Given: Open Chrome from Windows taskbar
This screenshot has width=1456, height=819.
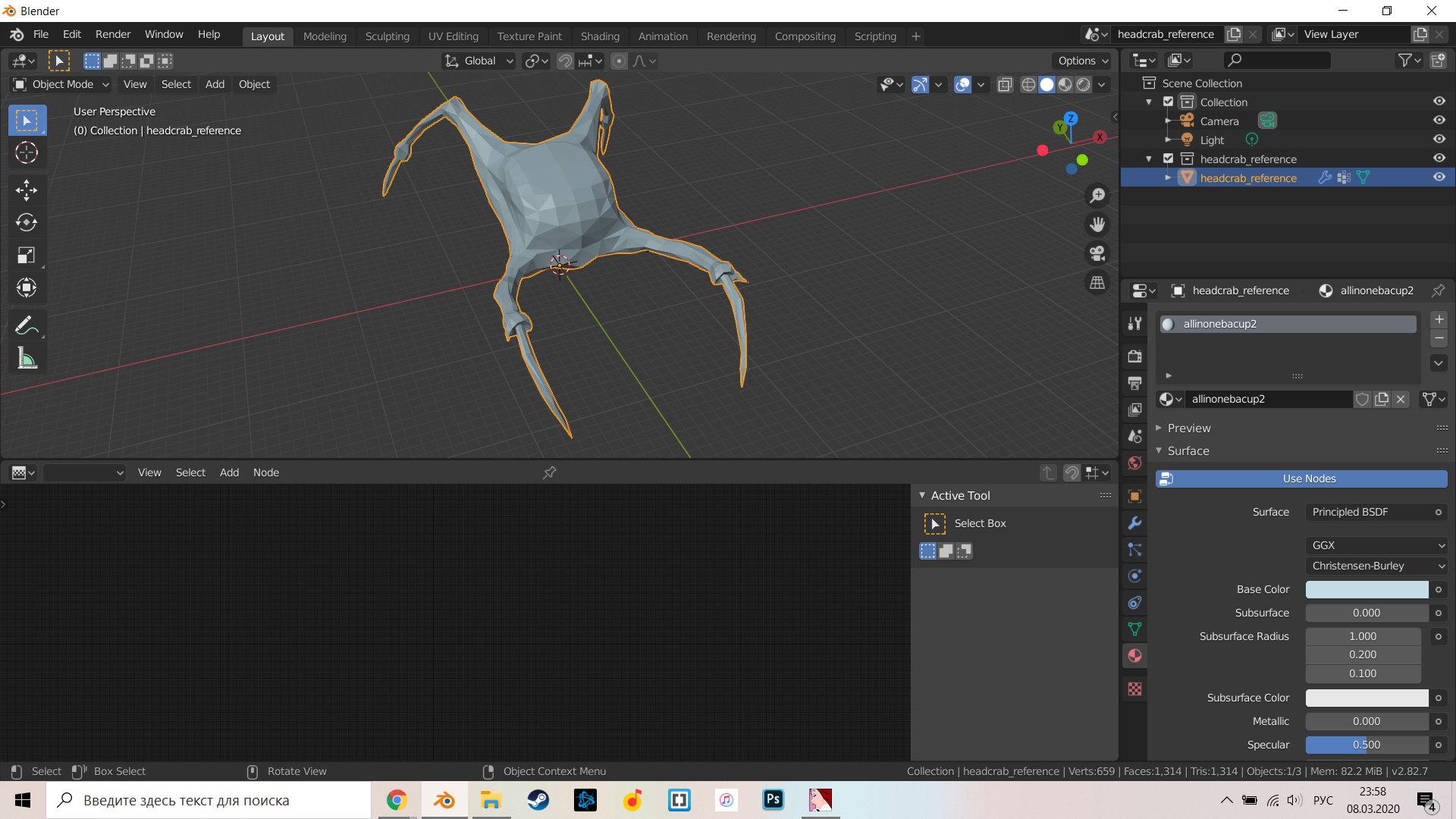Looking at the screenshot, I should 396,800.
